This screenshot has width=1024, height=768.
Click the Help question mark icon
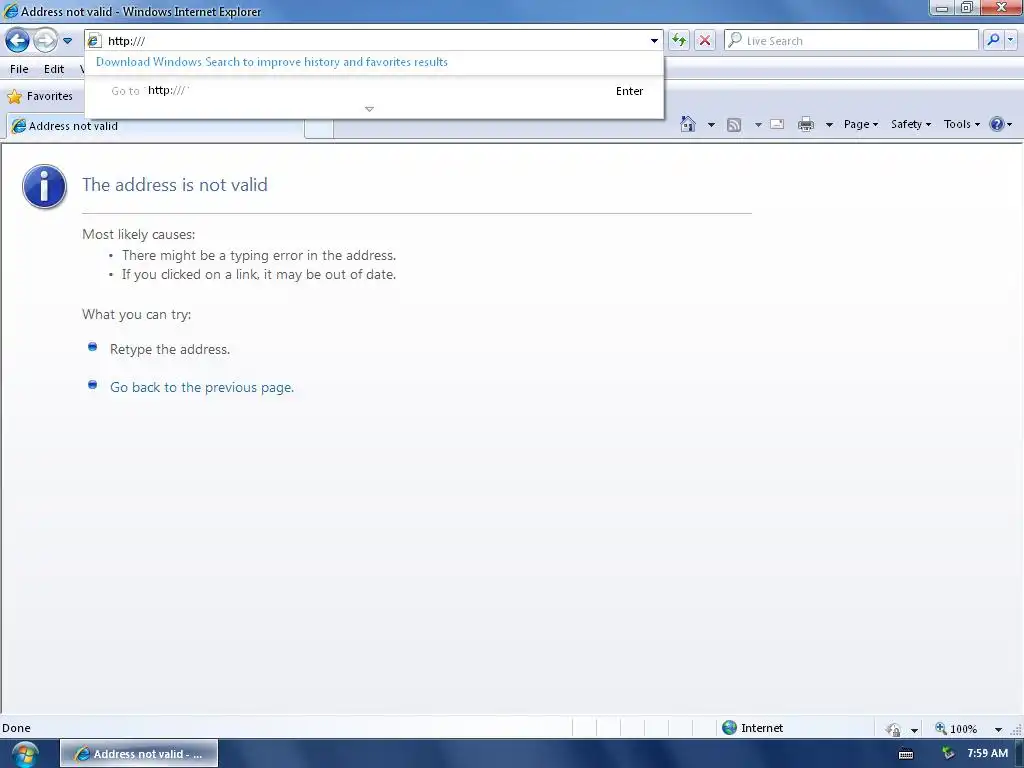point(997,124)
